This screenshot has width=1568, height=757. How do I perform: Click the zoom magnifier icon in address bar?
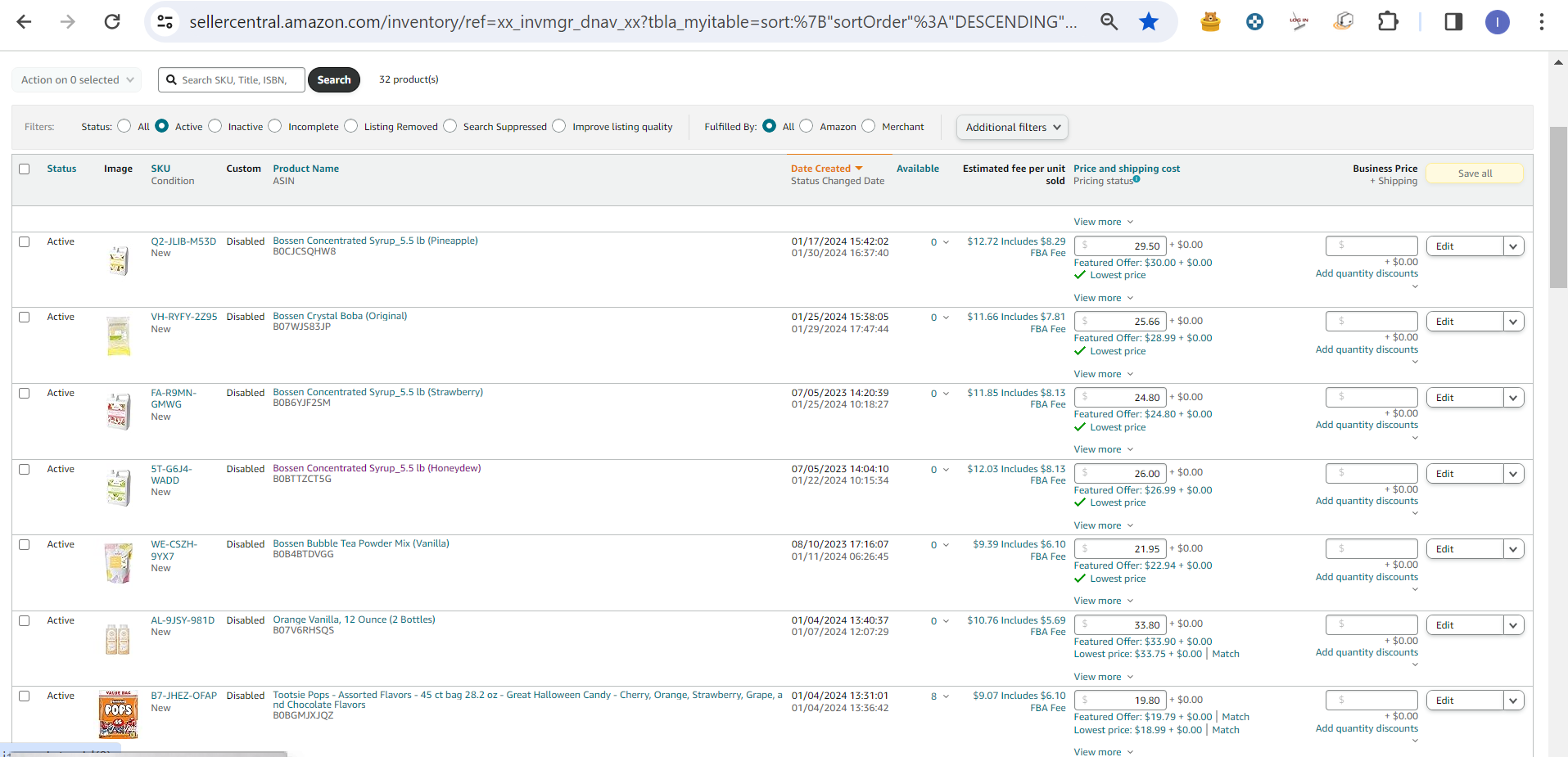click(1109, 22)
